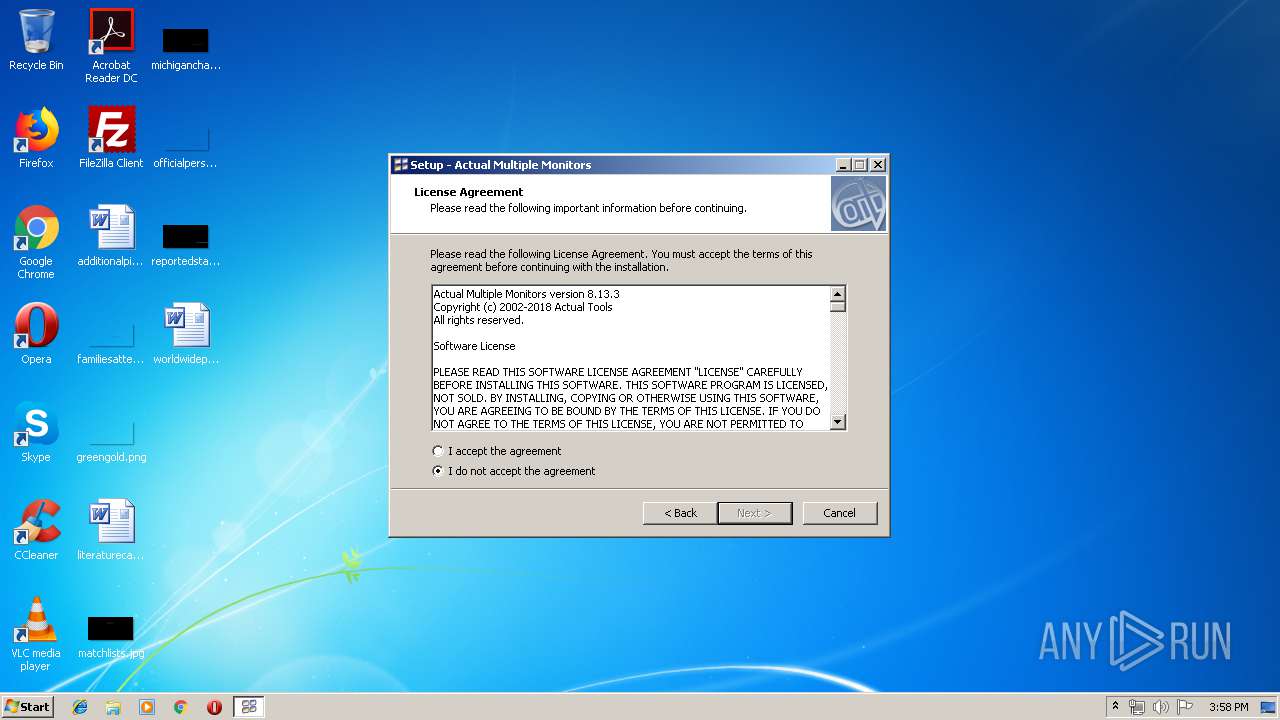Open FileZilla Client shortcut
This screenshot has width=1280, height=720.
pos(111,138)
